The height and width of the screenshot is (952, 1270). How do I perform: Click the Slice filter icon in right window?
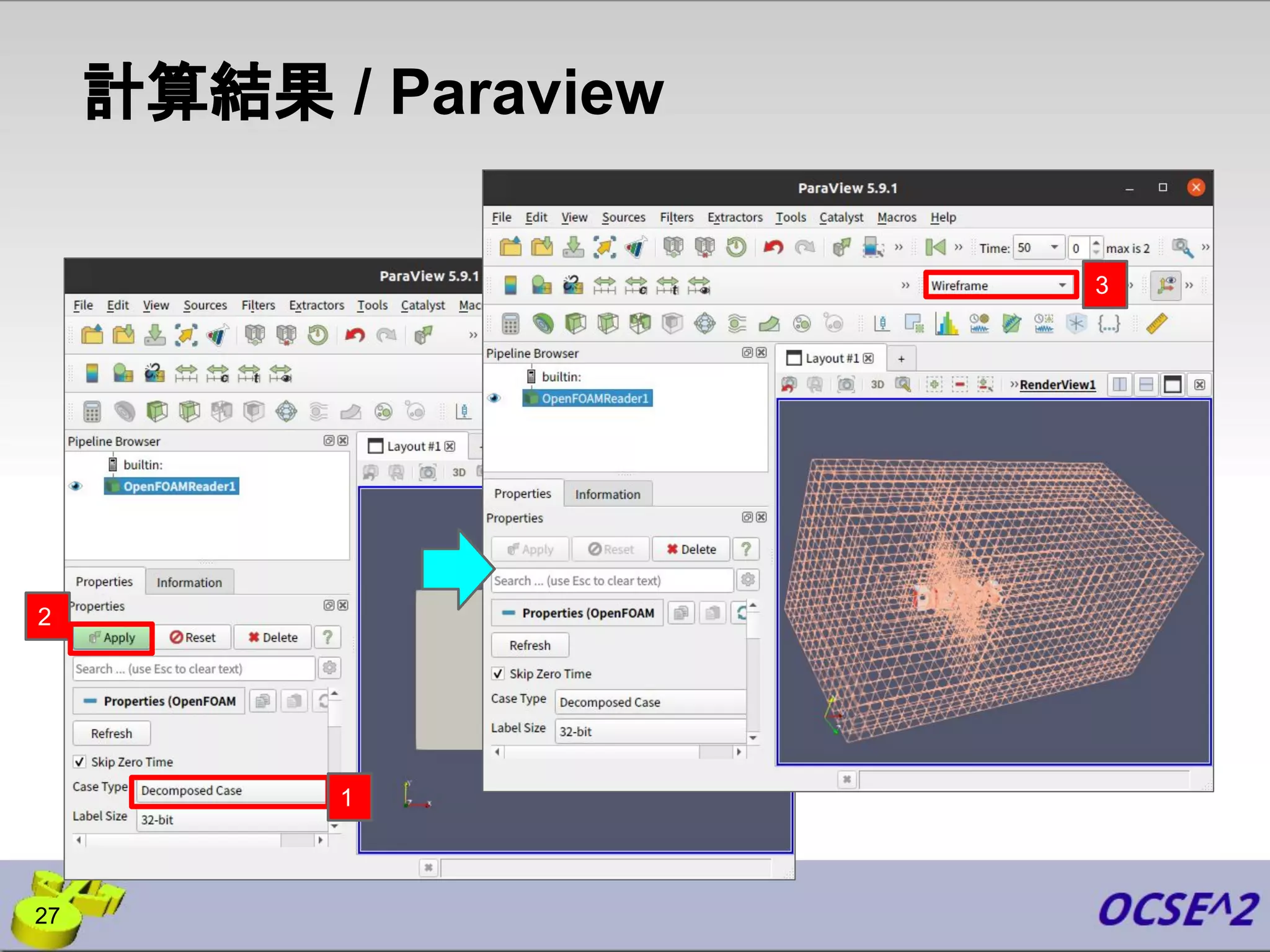(608, 324)
